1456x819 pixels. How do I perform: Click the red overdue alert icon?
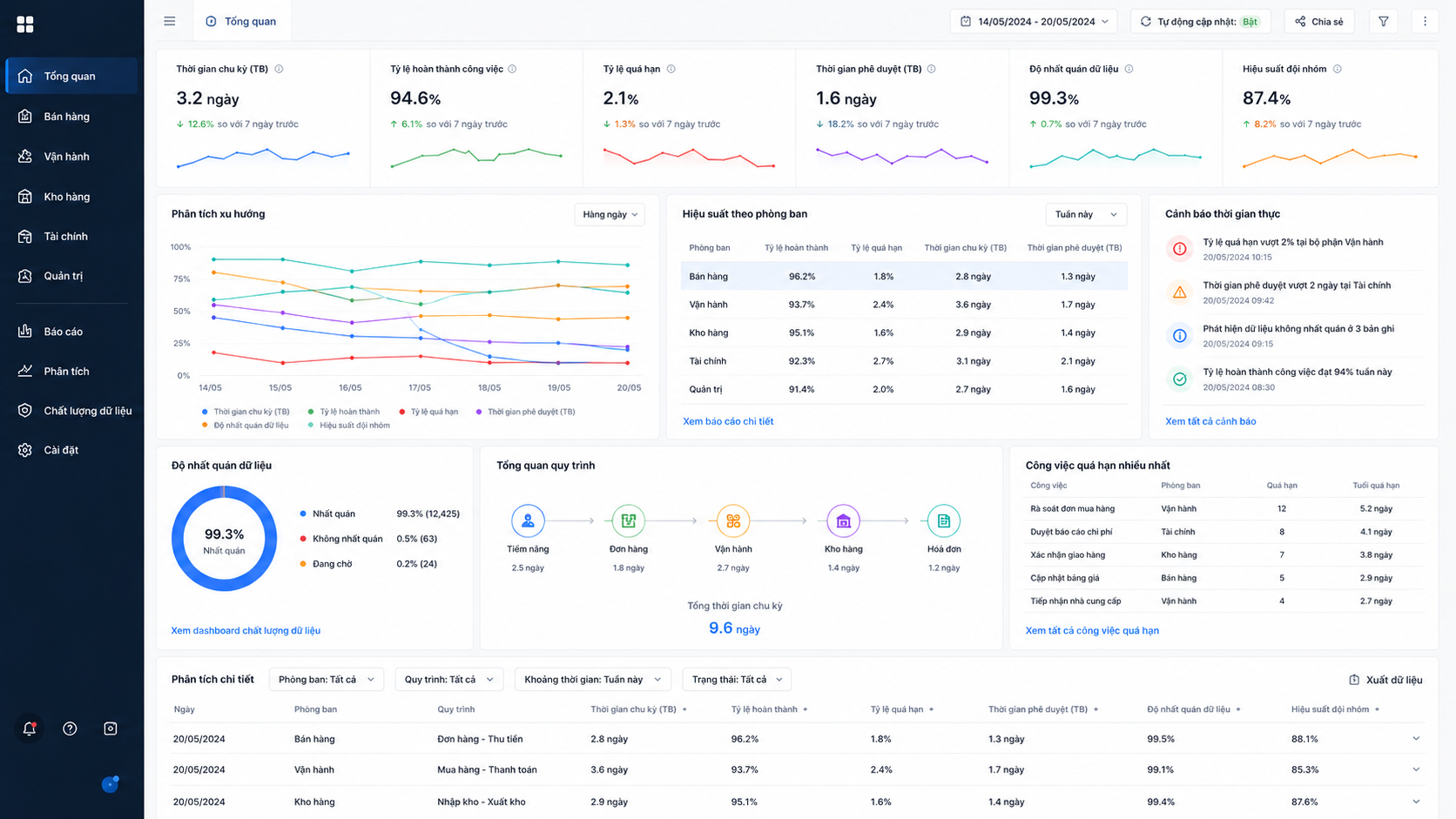pos(1180,249)
